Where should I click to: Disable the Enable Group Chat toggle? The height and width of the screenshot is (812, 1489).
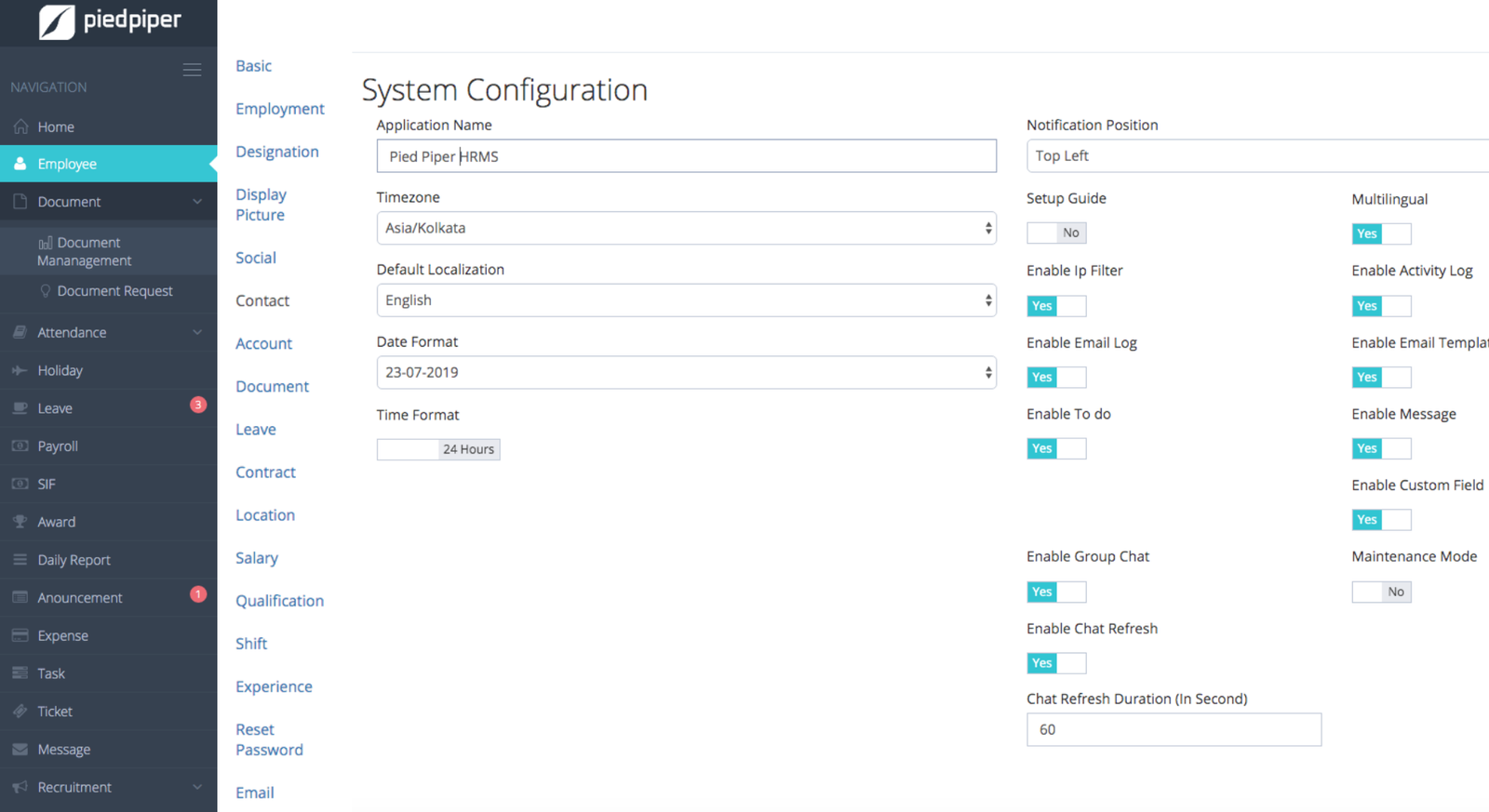coord(1056,592)
